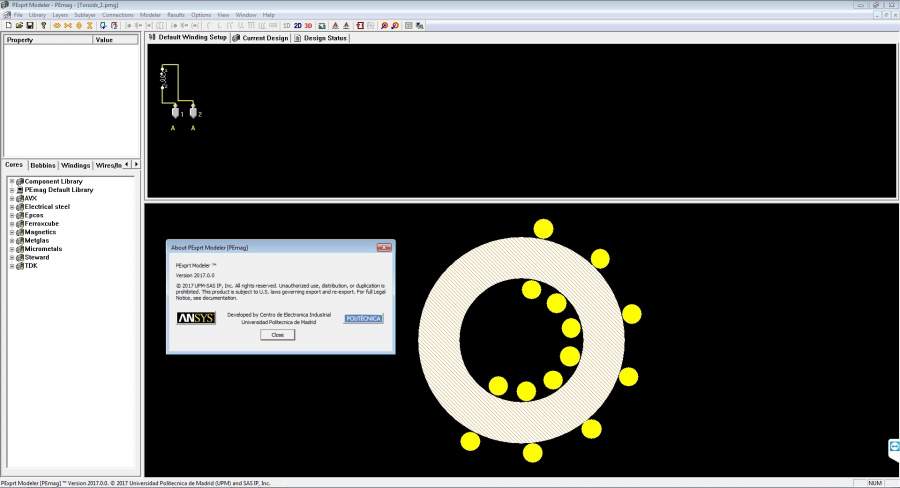Open the Connections menu

pyautogui.click(x=118, y=15)
